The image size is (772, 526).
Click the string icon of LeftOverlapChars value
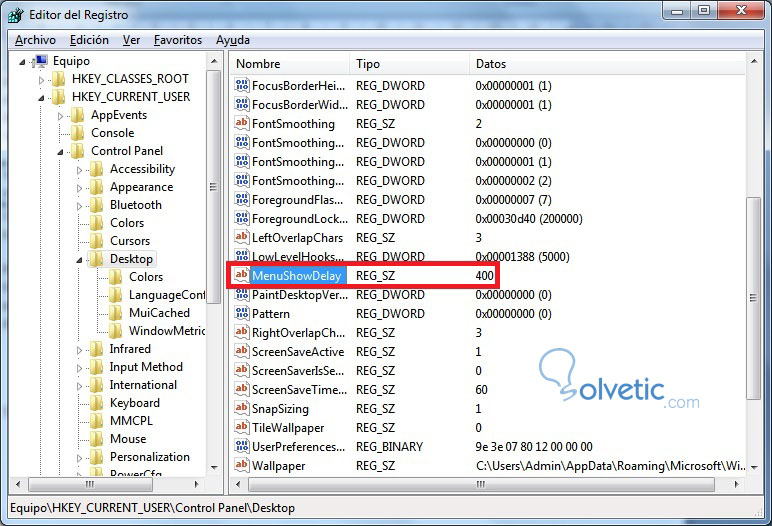click(x=242, y=237)
